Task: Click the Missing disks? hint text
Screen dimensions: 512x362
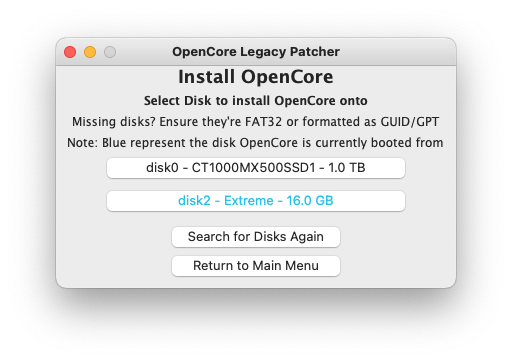Action: point(256,122)
